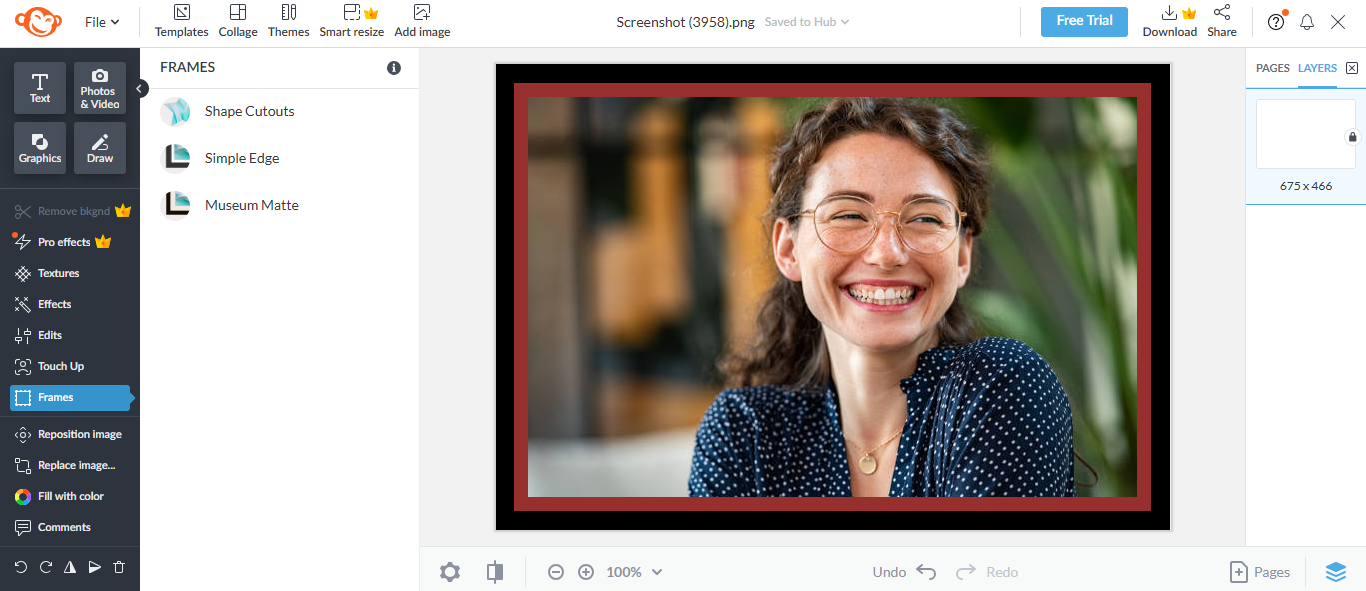
Task: Toggle the lock on the page layer
Action: (x=1353, y=137)
